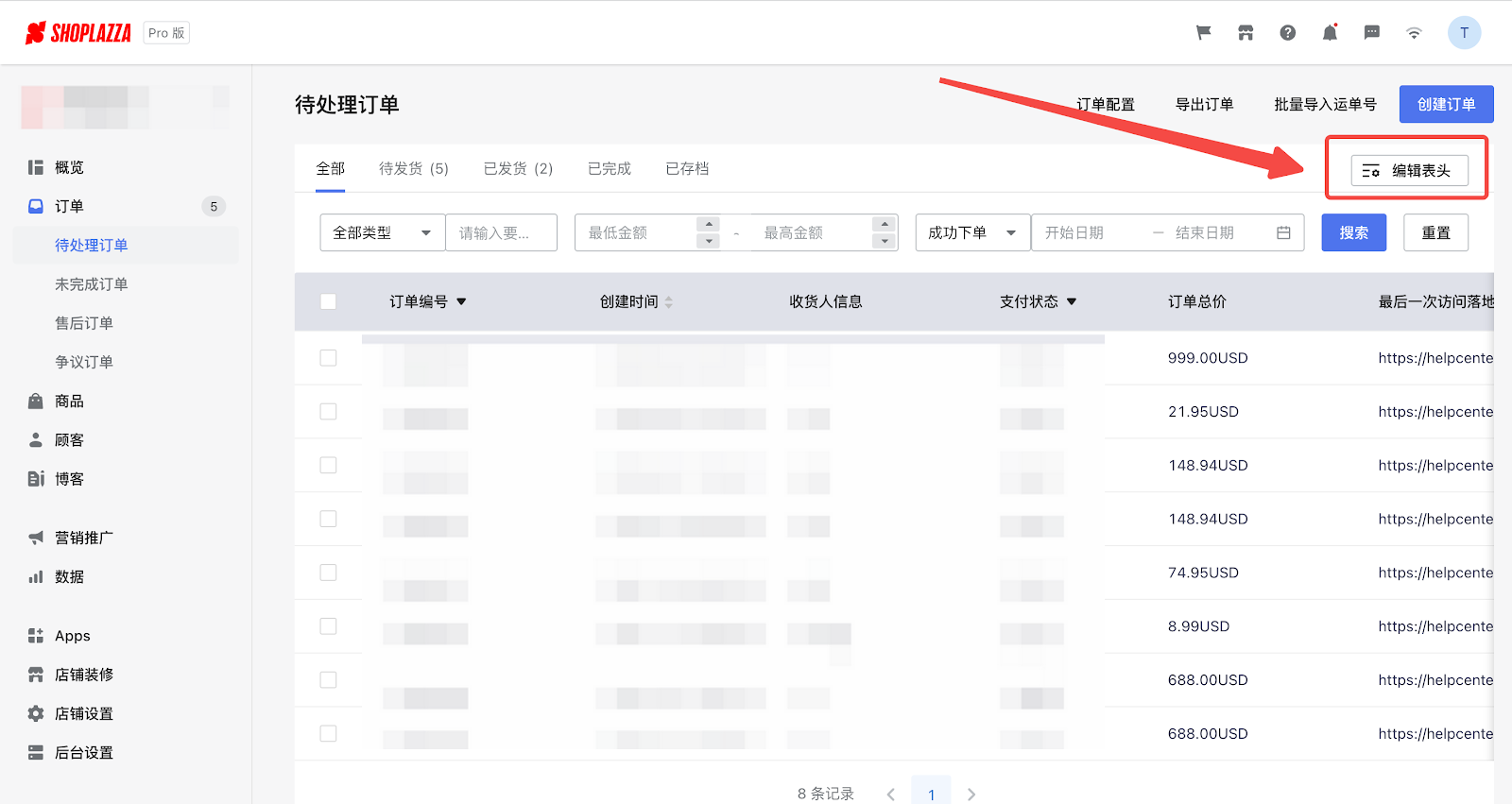Screen dimensions: 1512x804
Task: Switch to the 待发货 (5) tab
Action: pyautogui.click(x=413, y=168)
